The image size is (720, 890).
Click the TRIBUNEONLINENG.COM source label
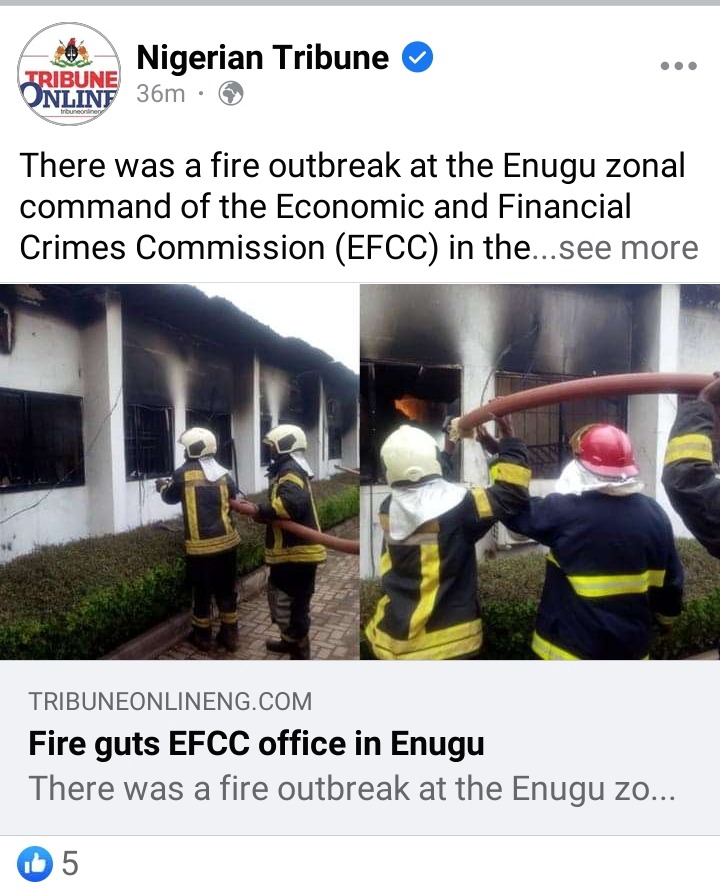tap(170, 702)
